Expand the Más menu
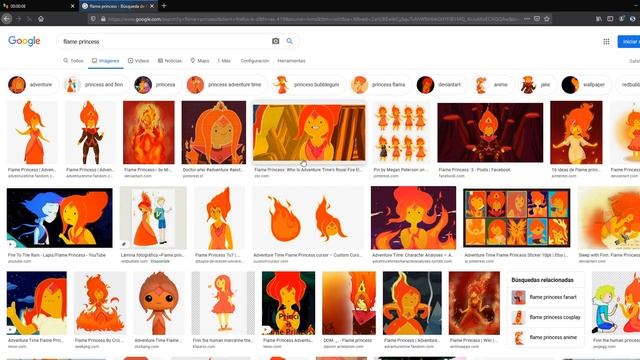 coord(224,61)
